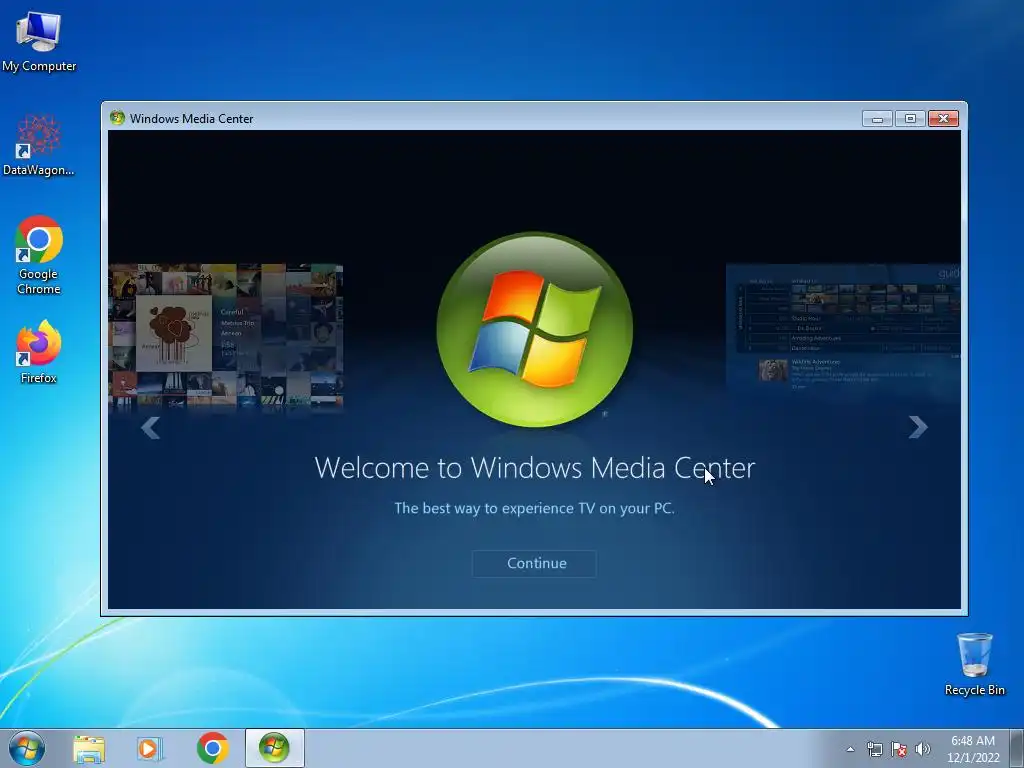Show hidden system tray icons arrow

click(850, 749)
